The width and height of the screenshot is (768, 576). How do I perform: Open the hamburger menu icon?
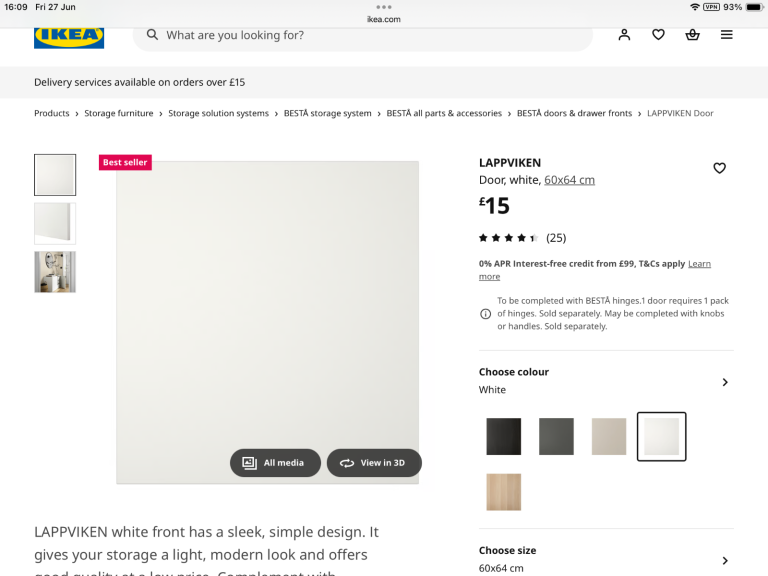(727, 35)
